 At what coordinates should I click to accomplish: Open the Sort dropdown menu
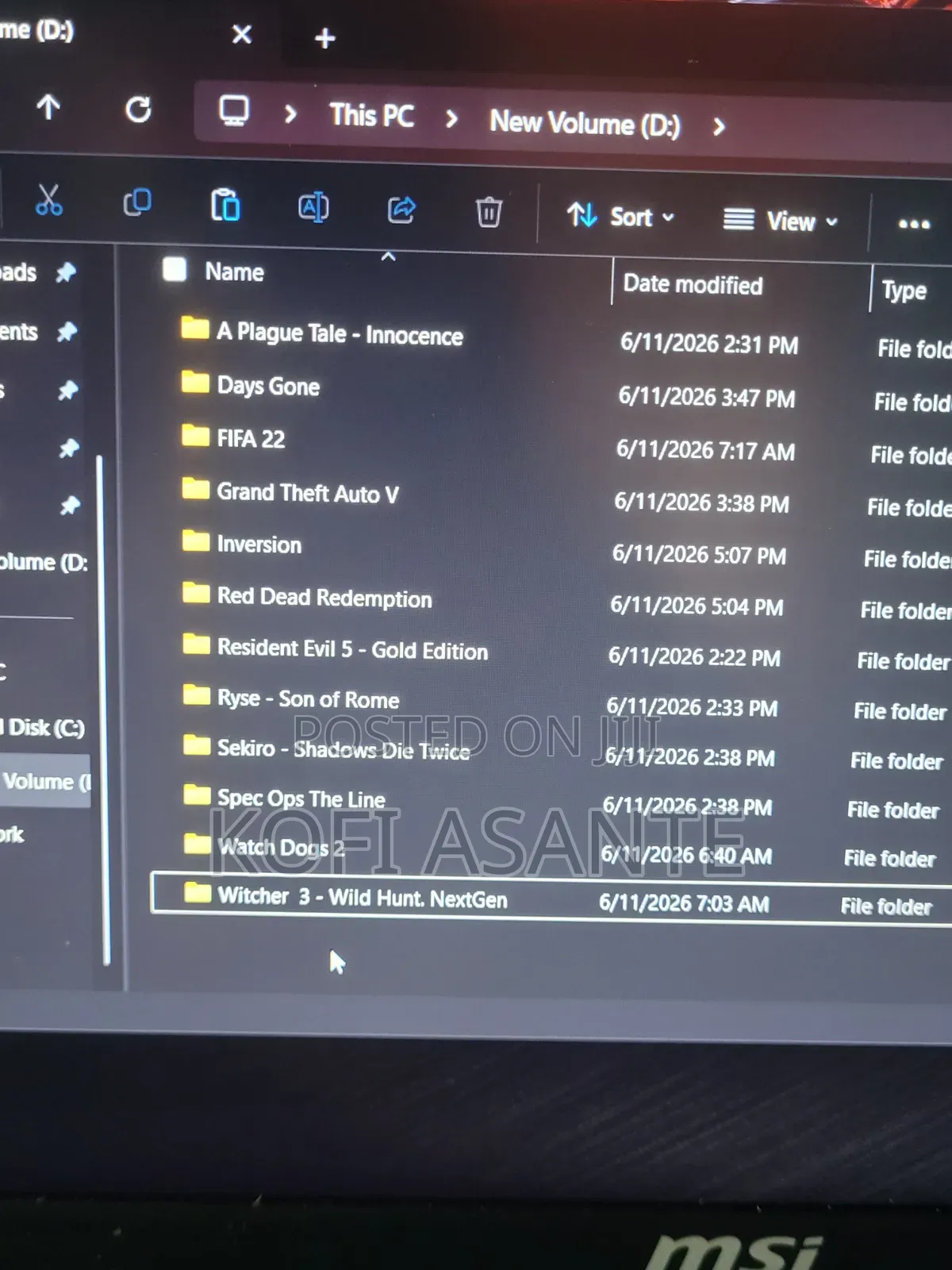(621, 216)
